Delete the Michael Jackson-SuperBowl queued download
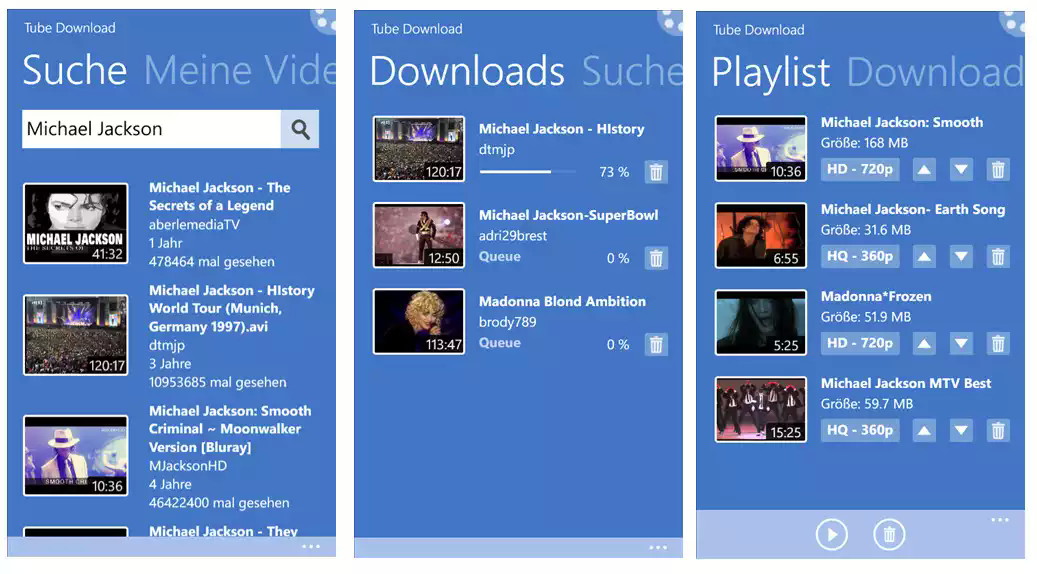 coord(656,258)
